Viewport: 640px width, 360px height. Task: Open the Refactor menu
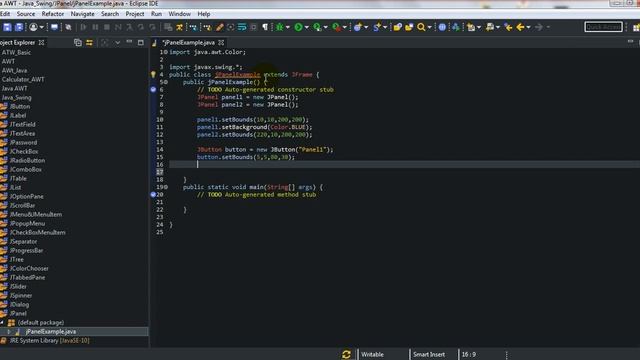(x=53, y=14)
